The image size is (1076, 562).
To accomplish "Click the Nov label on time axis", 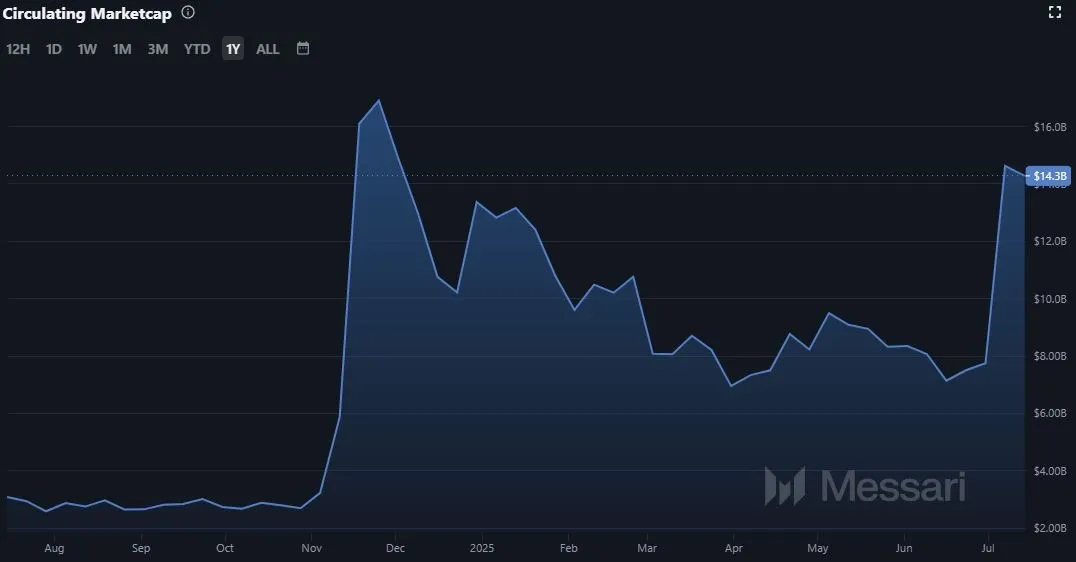I will point(312,548).
